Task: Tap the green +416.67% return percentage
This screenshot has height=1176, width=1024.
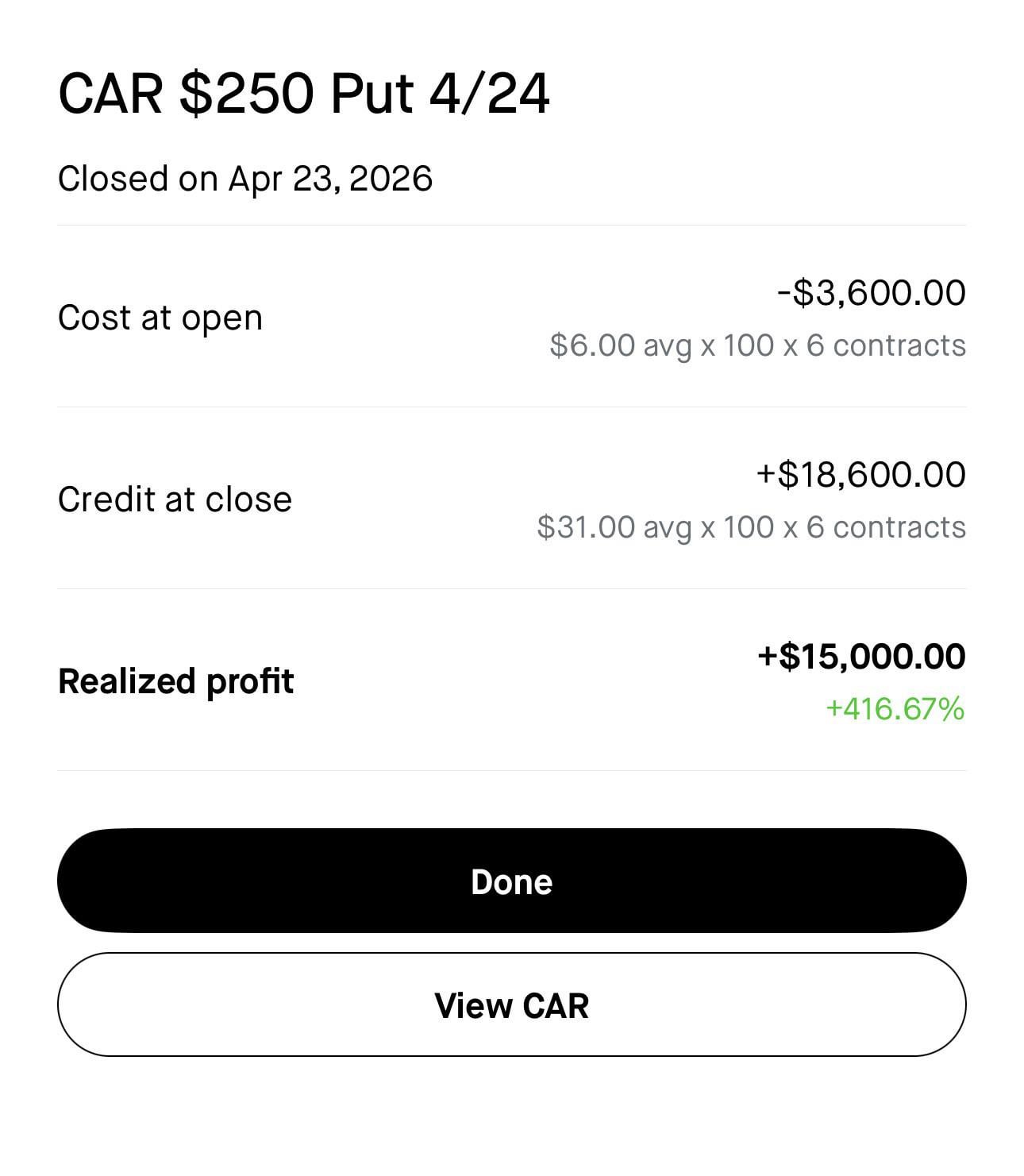Action: pos(895,708)
